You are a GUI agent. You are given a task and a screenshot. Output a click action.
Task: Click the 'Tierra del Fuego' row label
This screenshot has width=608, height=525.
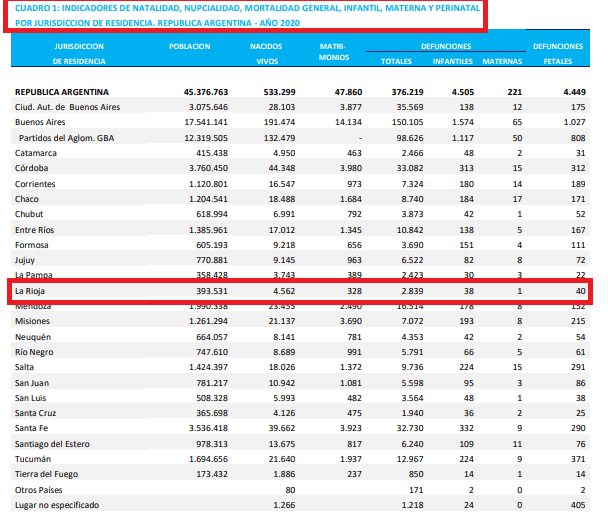46,474
